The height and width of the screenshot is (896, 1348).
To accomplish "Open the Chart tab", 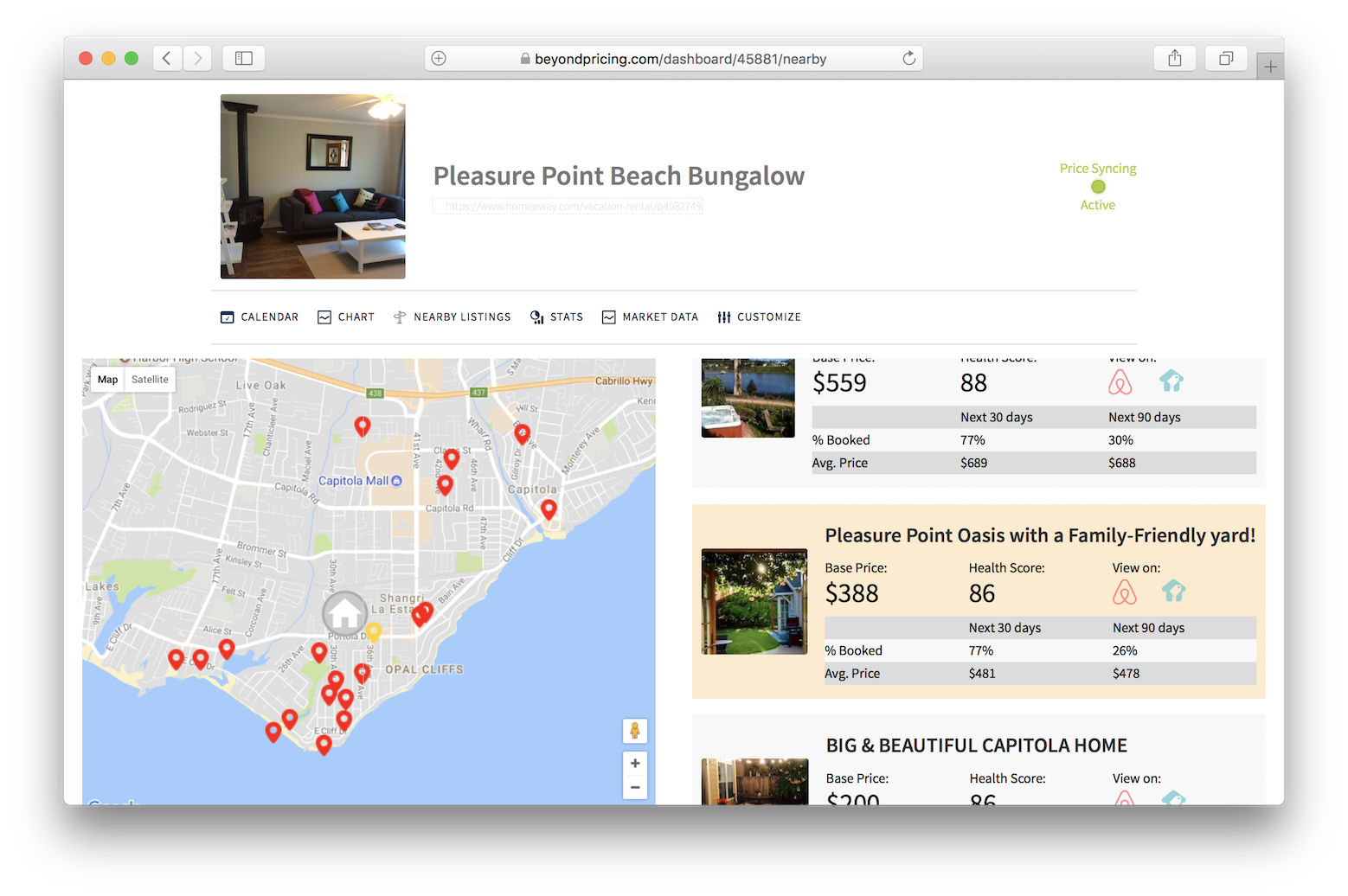I will [346, 317].
